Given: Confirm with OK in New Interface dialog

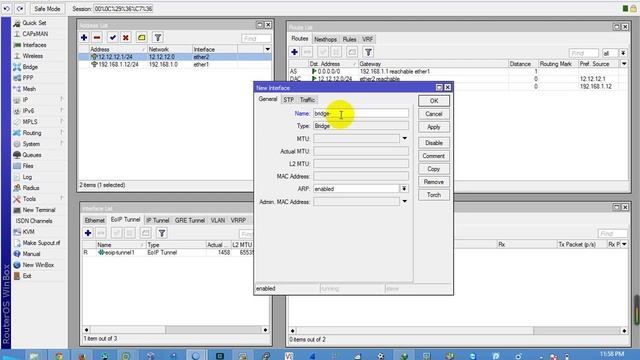Looking at the screenshot, I should (434, 101).
